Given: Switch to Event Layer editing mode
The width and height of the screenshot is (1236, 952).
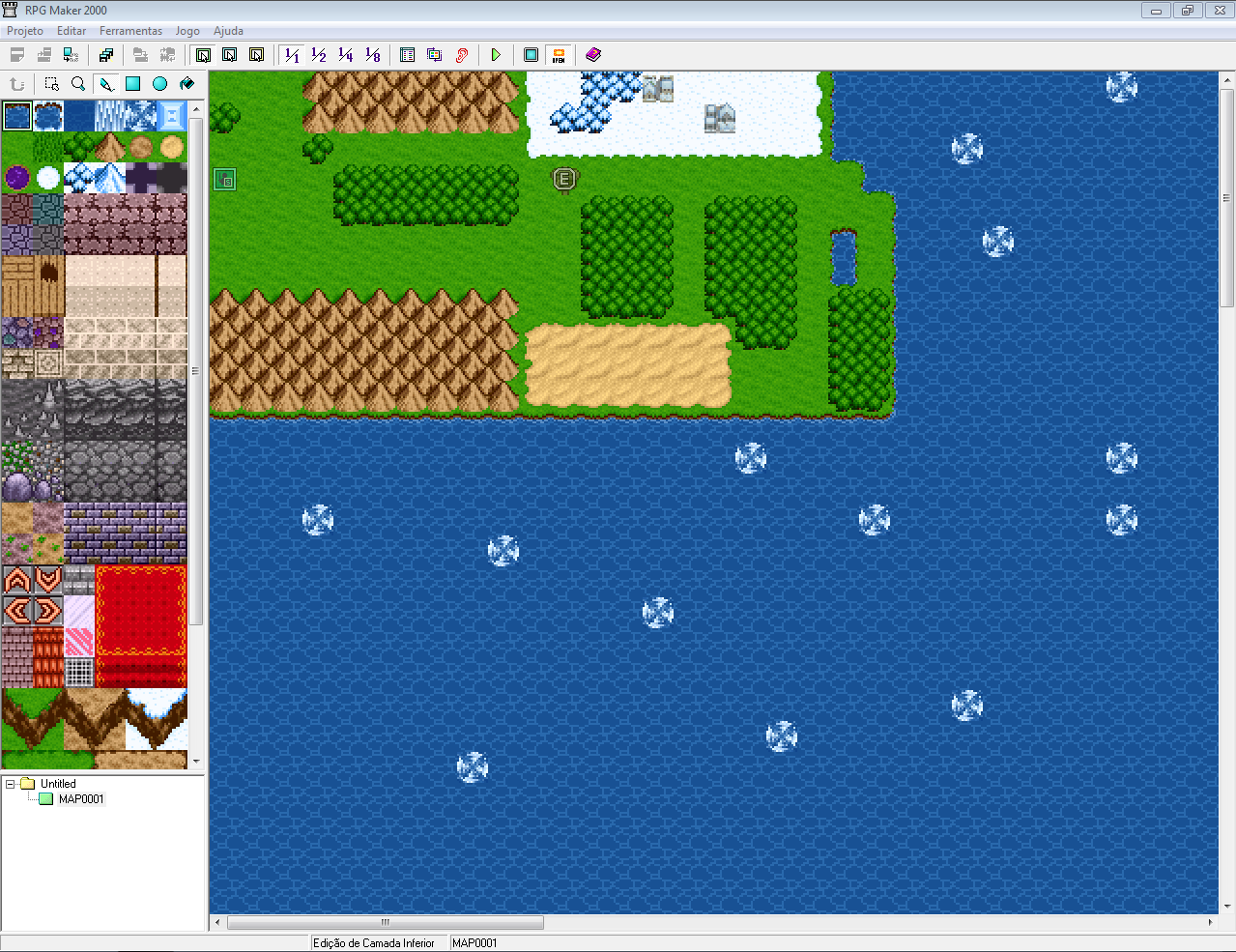Looking at the screenshot, I should click(x=256, y=55).
